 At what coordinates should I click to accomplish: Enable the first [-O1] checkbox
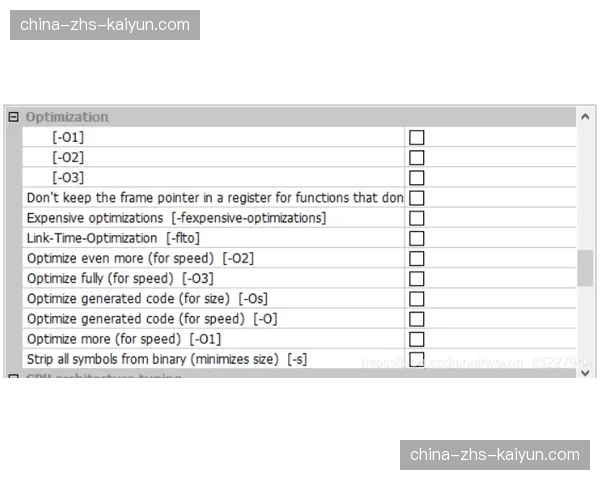pyautogui.click(x=417, y=137)
